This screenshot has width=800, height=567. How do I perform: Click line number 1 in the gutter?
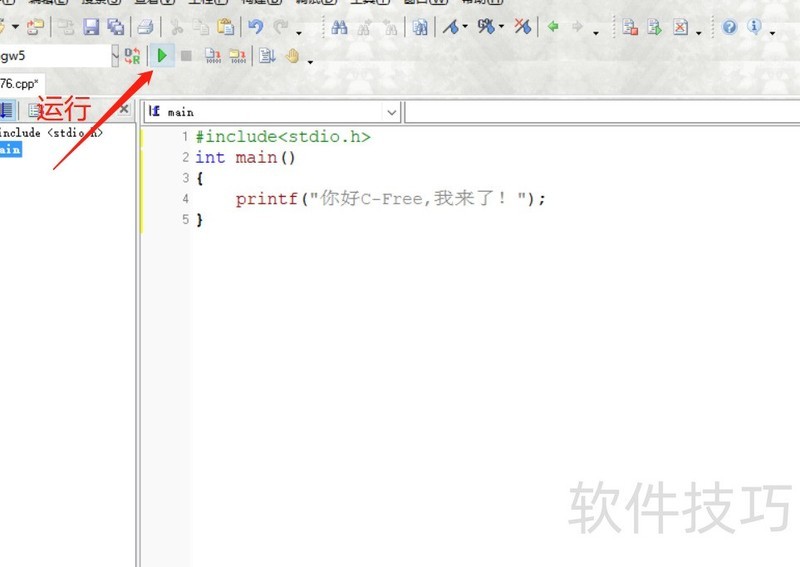[x=185, y=137]
